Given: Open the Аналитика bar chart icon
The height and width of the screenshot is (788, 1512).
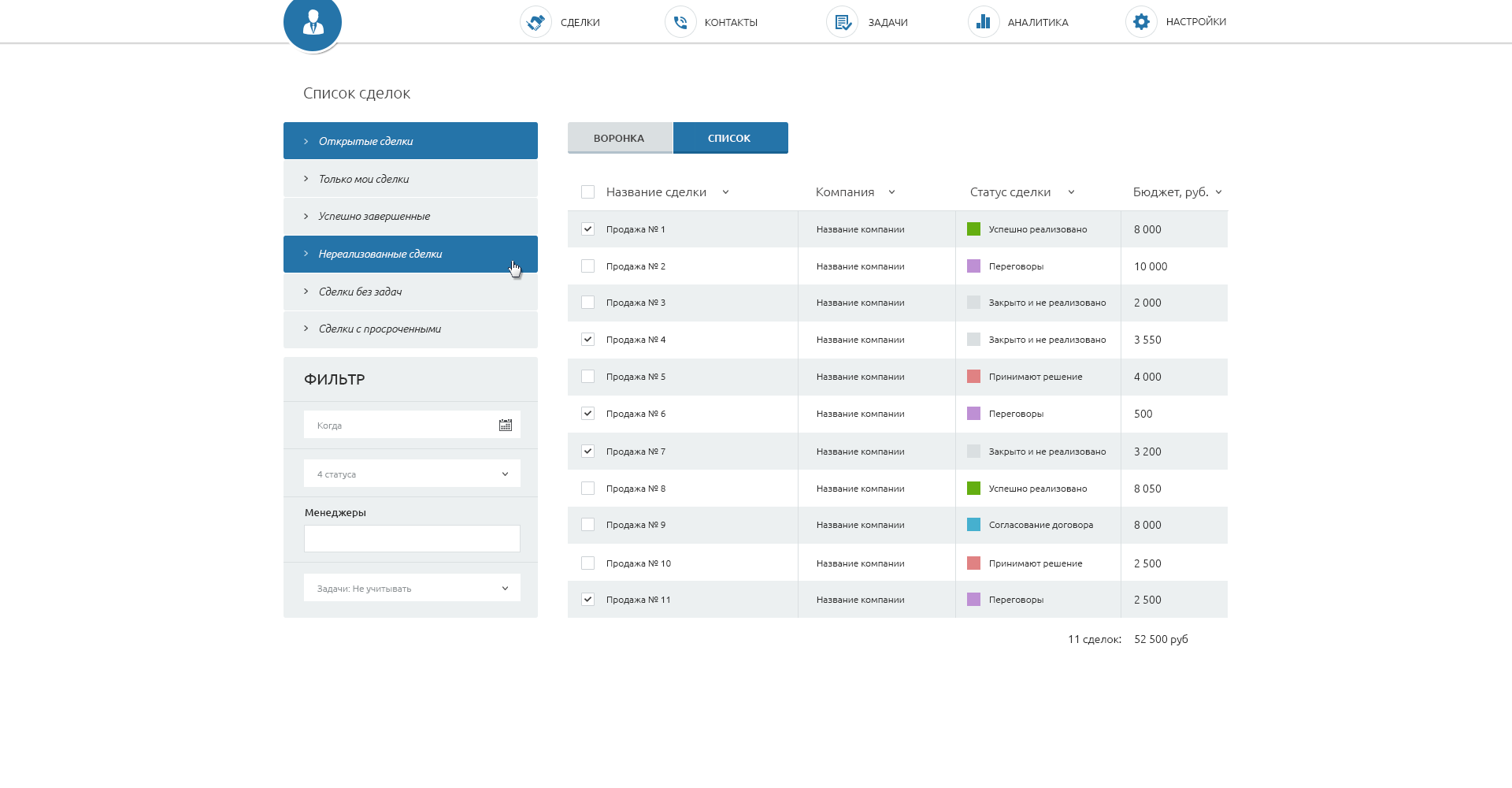Looking at the screenshot, I should coord(984,22).
